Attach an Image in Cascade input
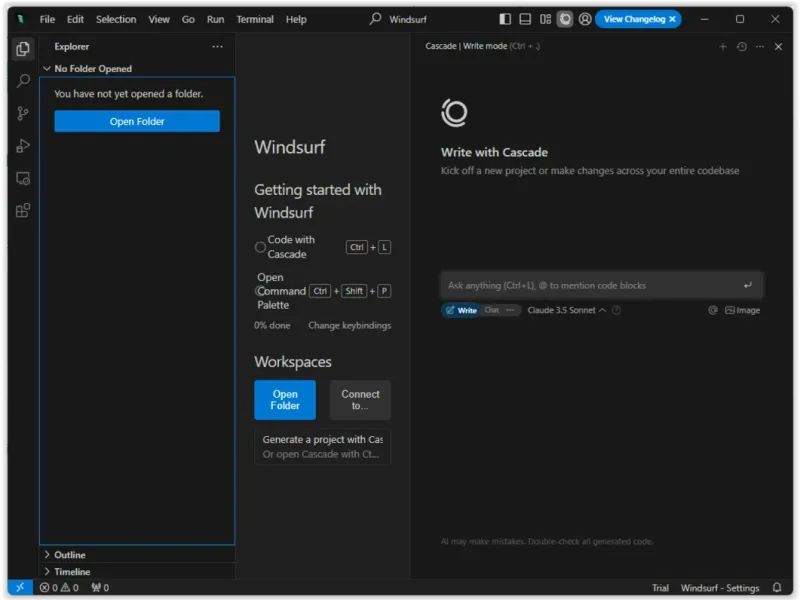800x600 pixels. point(742,310)
